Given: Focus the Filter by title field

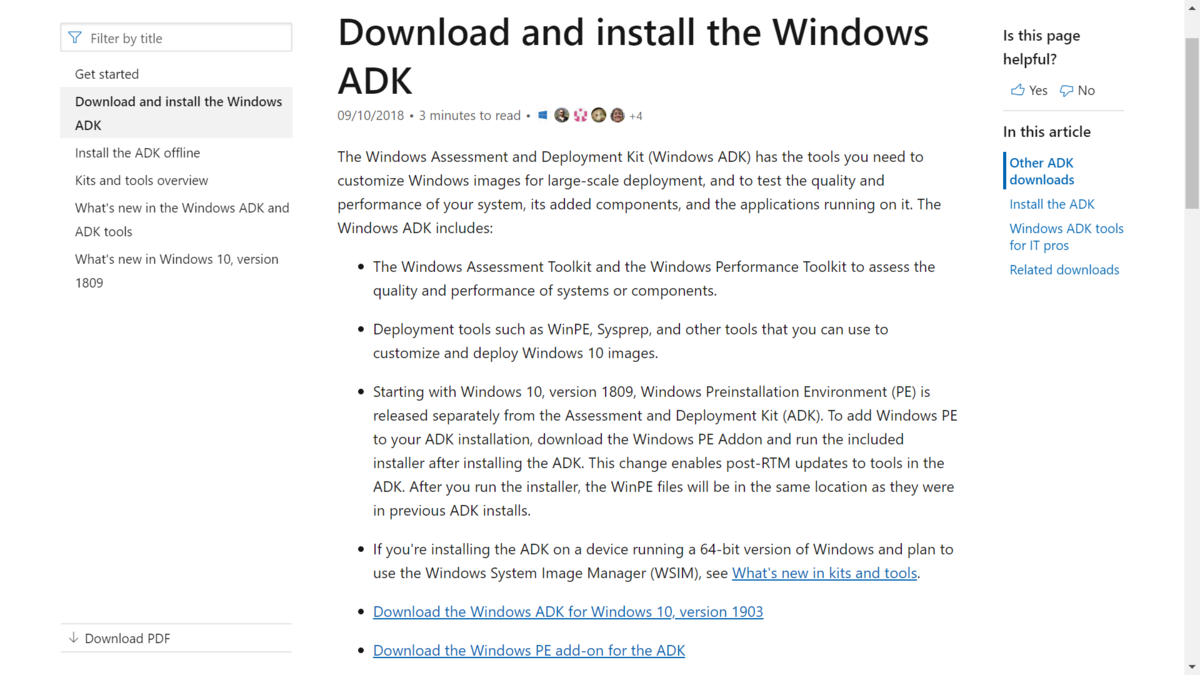Looking at the screenshot, I should pos(176,38).
